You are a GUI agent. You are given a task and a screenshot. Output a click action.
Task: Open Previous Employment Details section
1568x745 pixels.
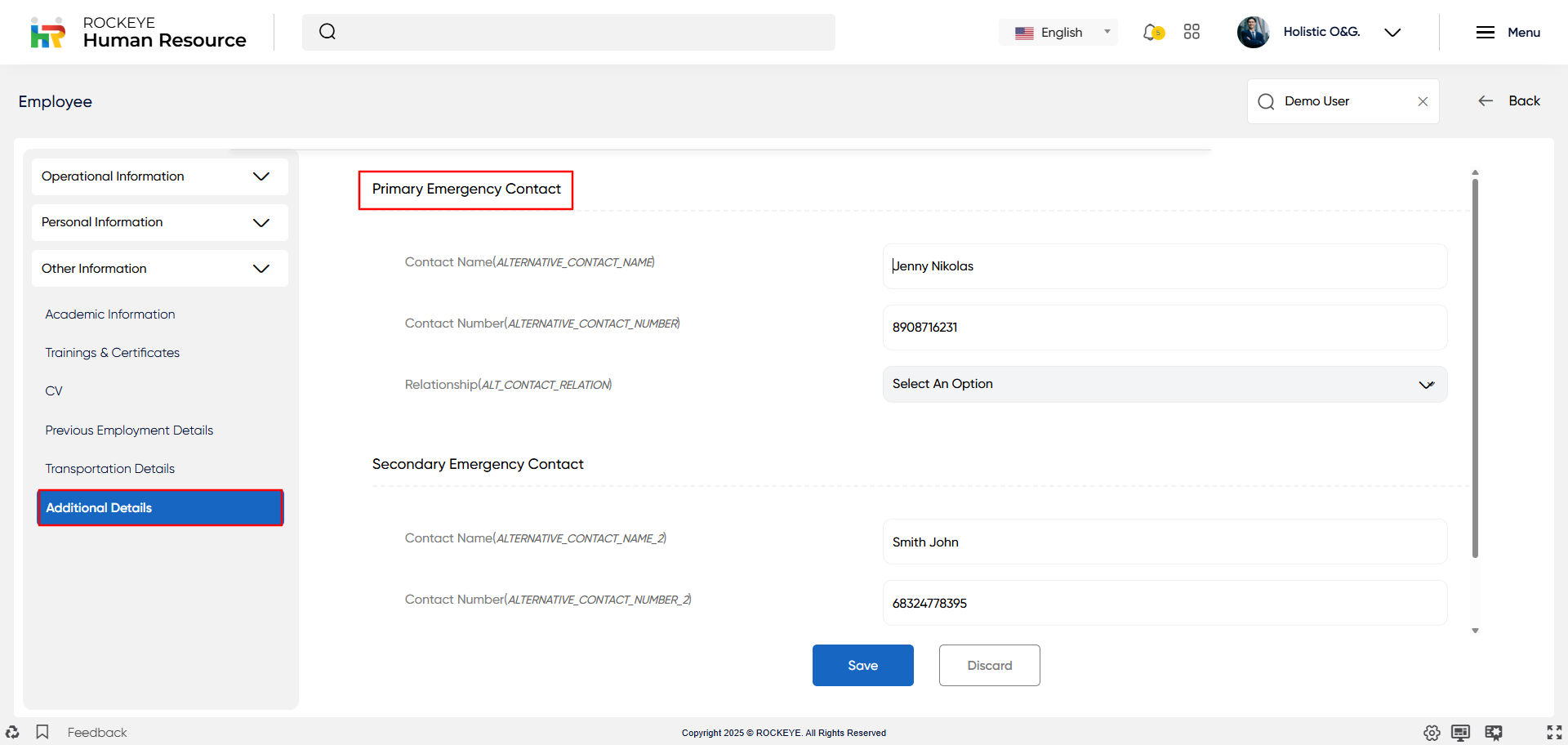[x=129, y=430]
